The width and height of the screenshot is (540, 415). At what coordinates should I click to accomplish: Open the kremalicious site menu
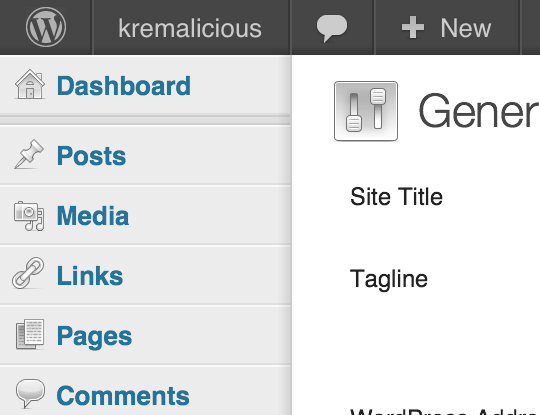(190, 28)
